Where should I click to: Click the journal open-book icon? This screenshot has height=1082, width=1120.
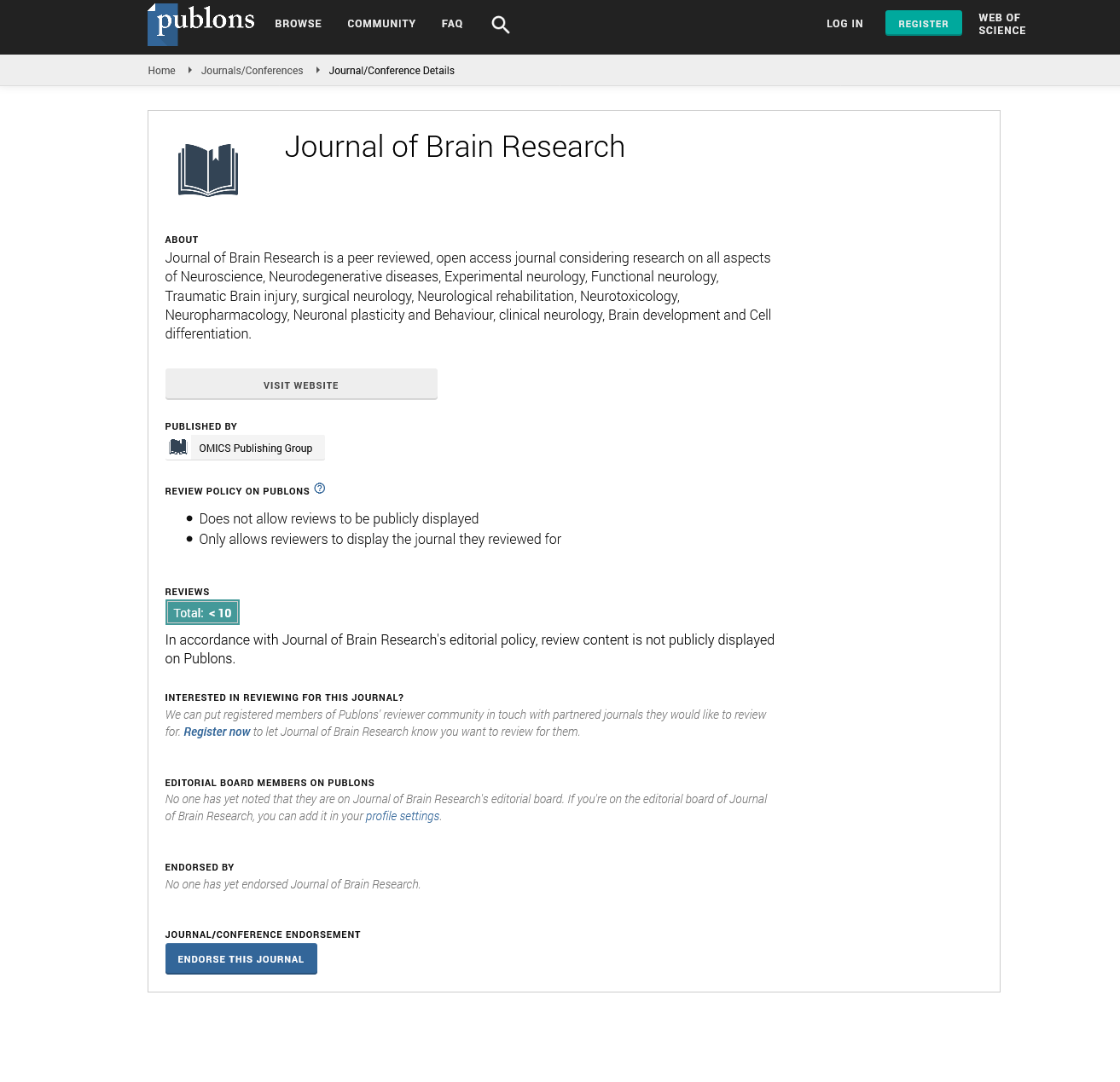tap(208, 170)
